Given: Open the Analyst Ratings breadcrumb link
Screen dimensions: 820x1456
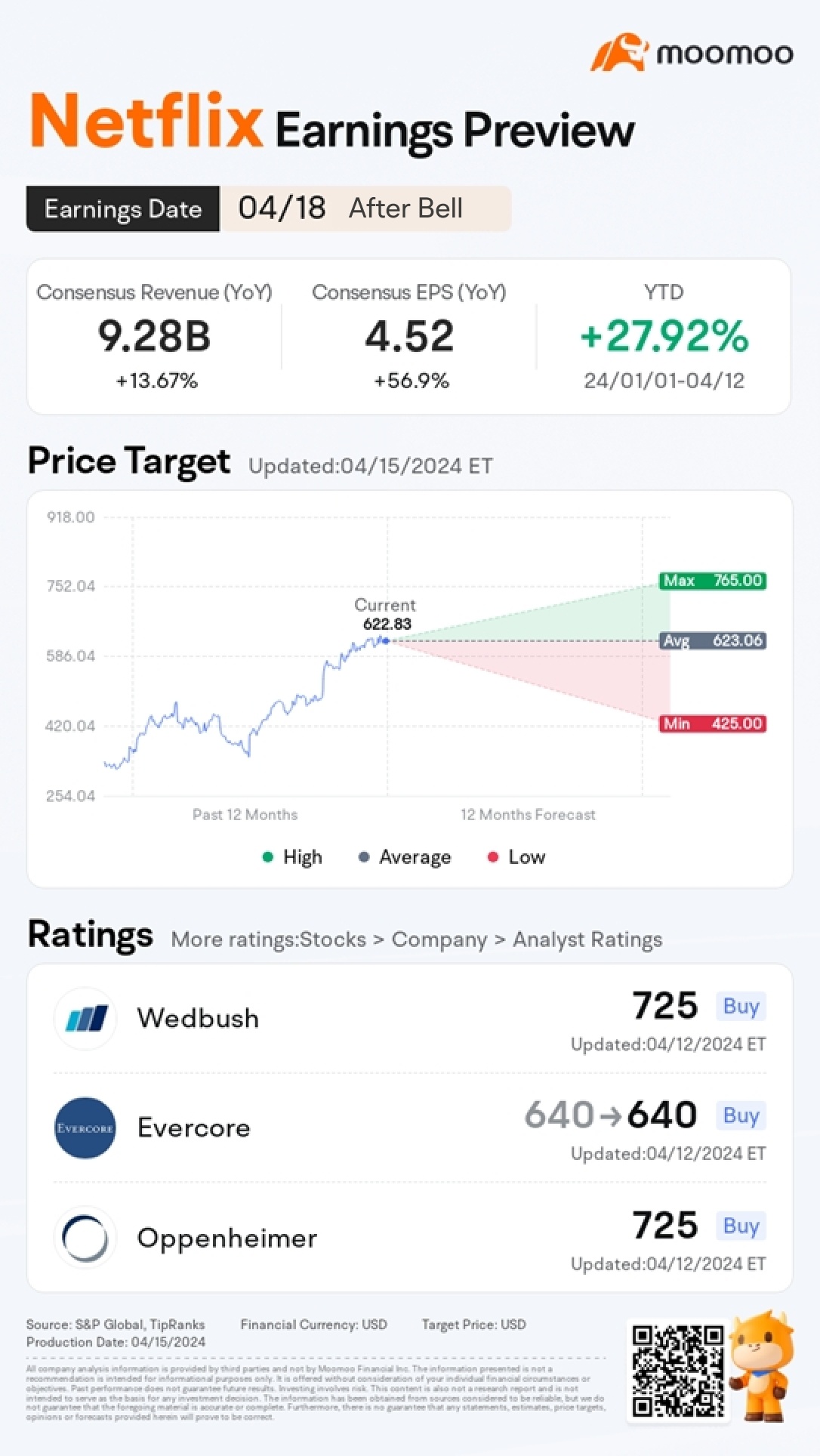Looking at the screenshot, I should tap(587, 940).
